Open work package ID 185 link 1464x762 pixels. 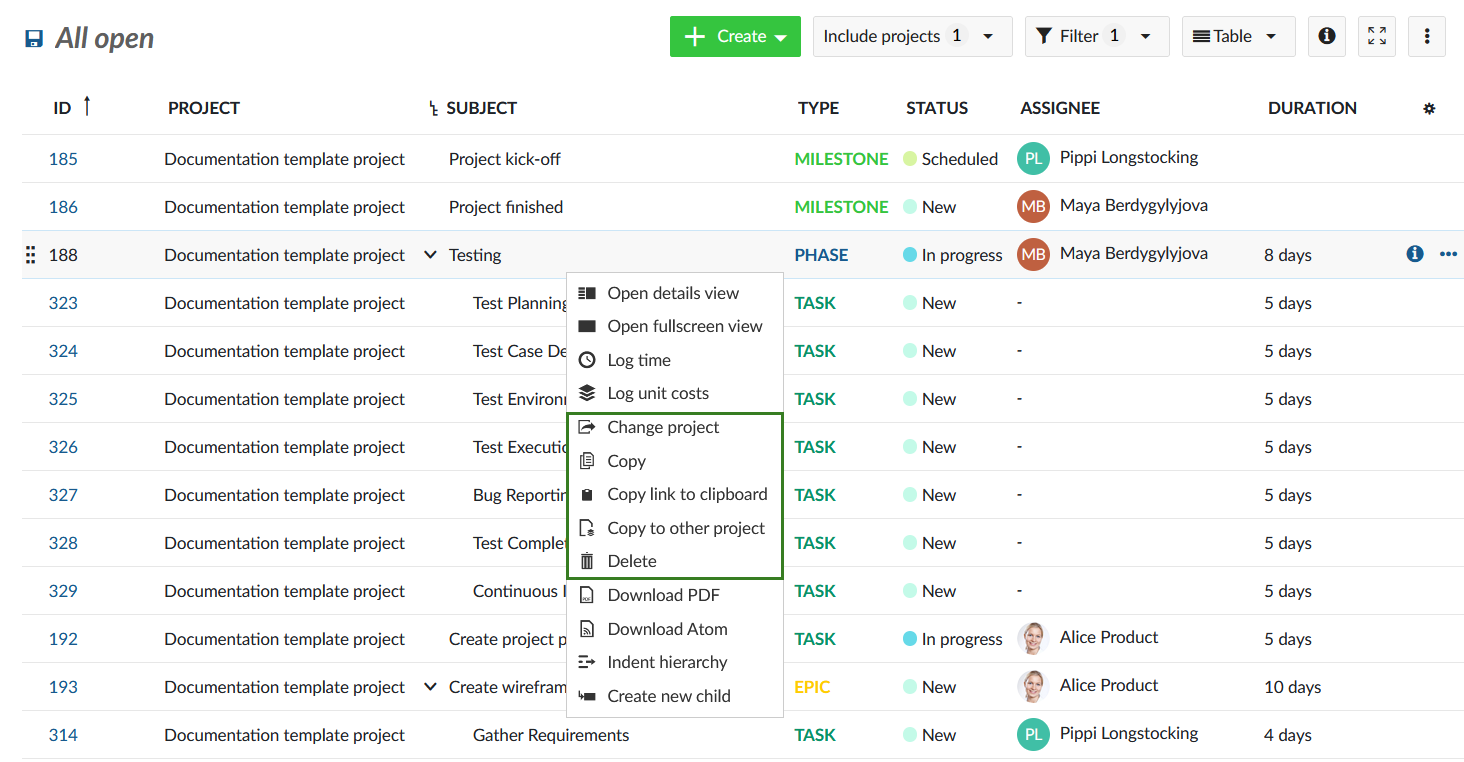[x=63, y=159]
